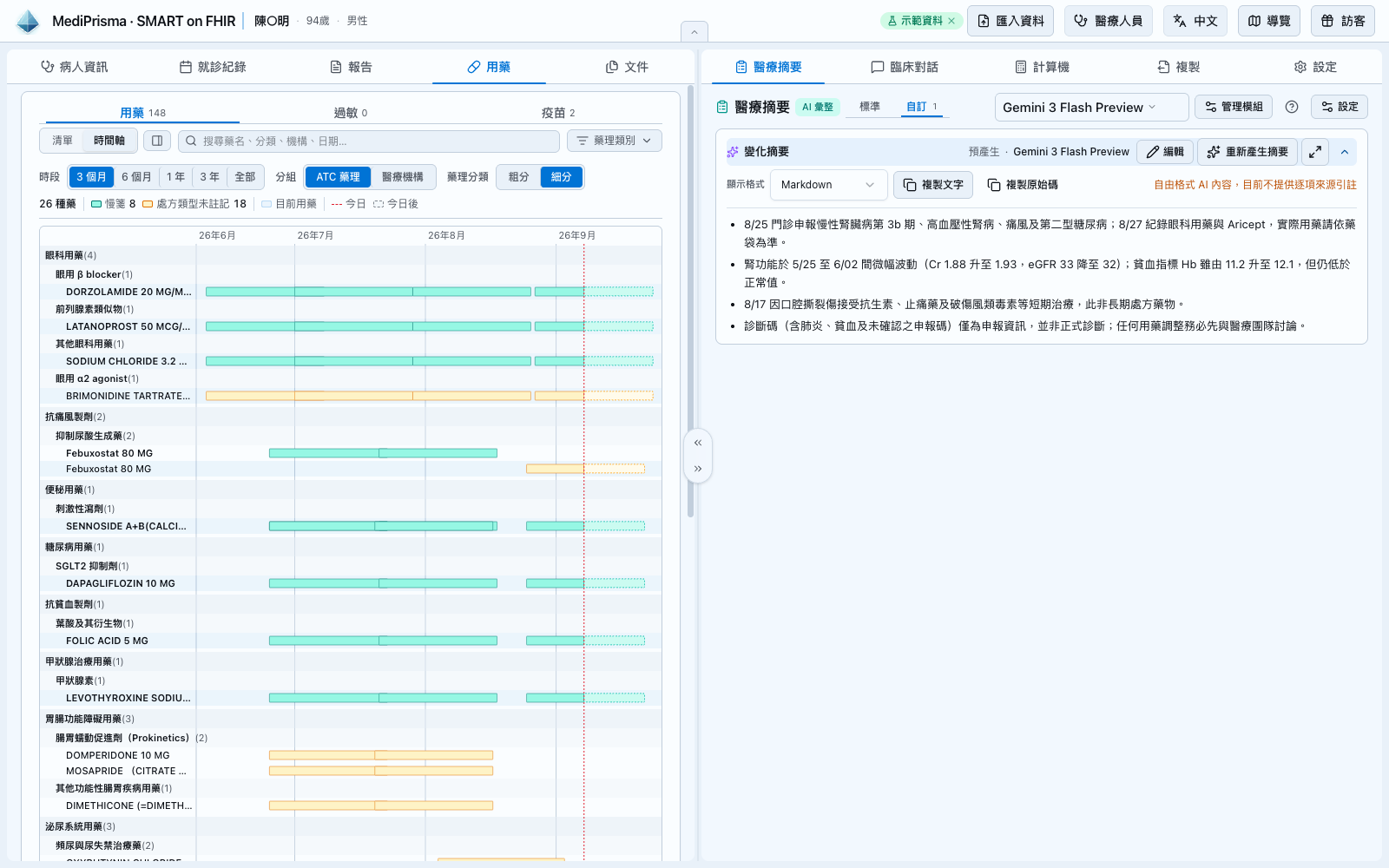This screenshot has height=868, width=1389.
Task: Switch to 清單 list view
Action: click(x=63, y=141)
